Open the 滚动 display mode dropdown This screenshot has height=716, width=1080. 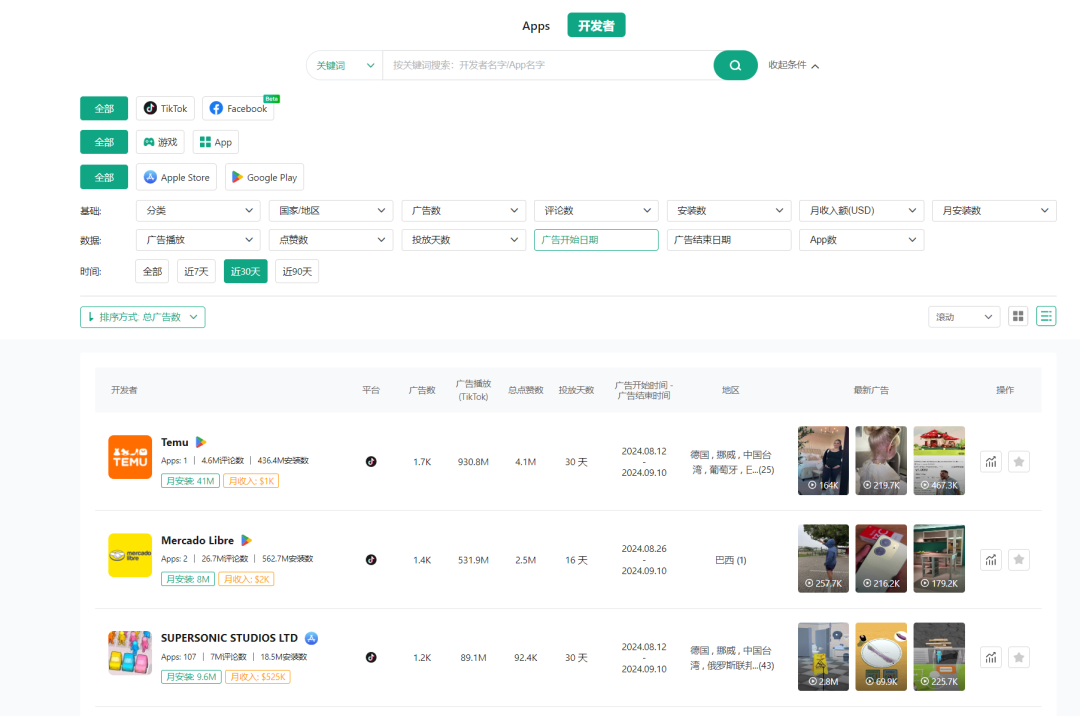pyautogui.click(x=964, y=317)
